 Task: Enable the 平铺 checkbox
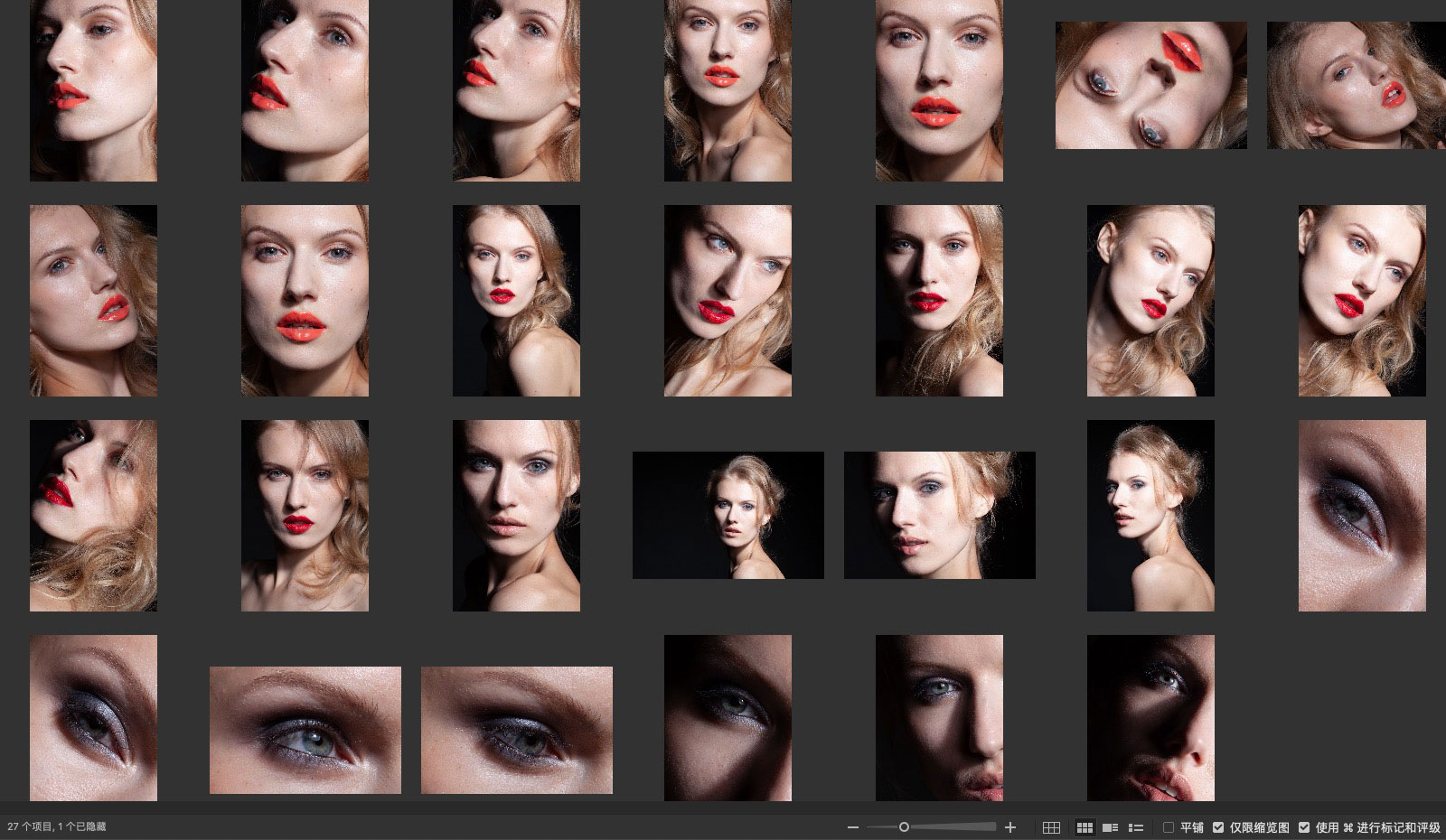tap(1169, 827)
